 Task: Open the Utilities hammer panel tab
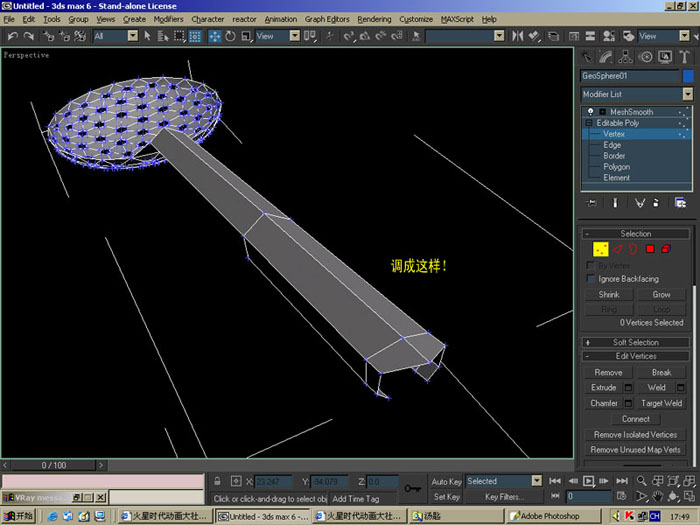point(684,57)
